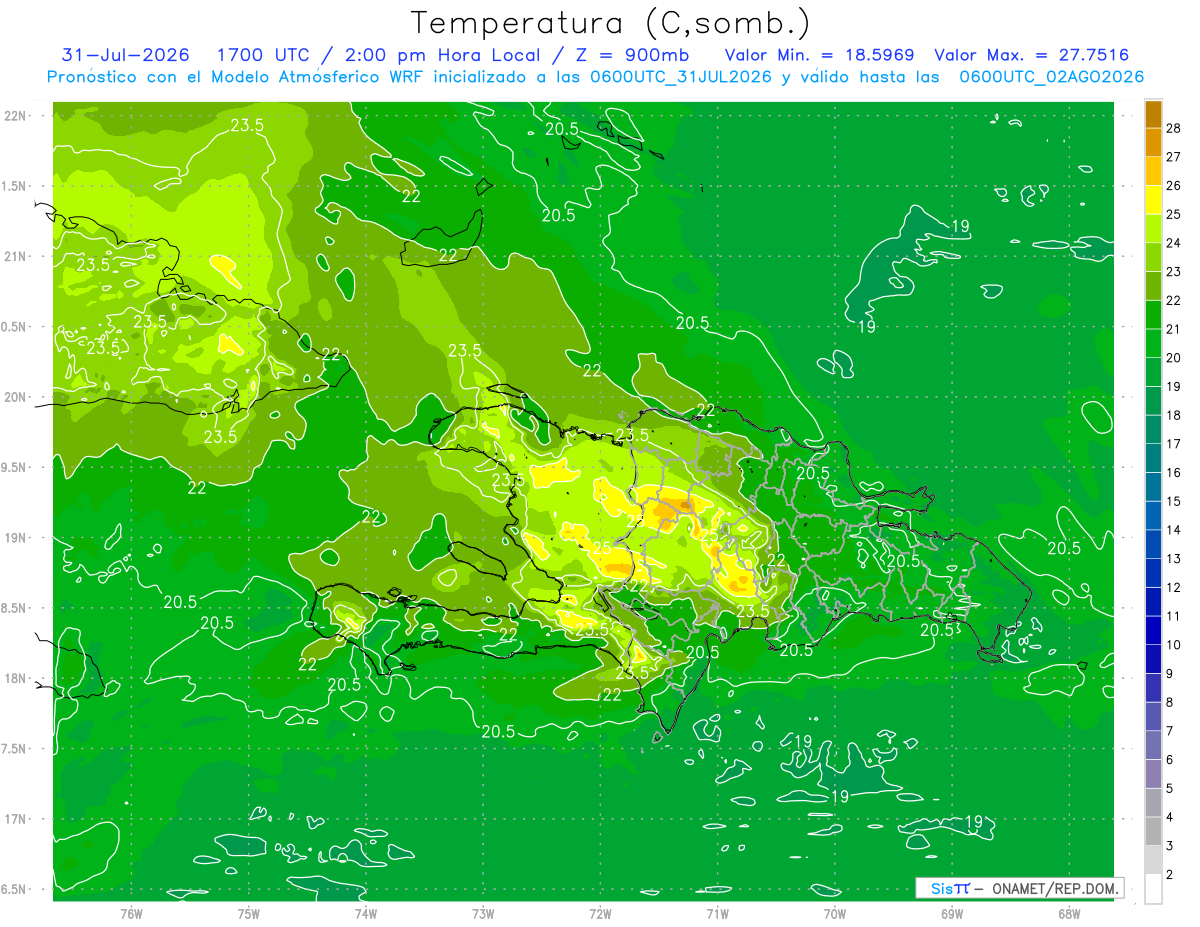The image size is (1200, 927).
Task: Click the "75W" longitude axis label
Action: point(248,913)
